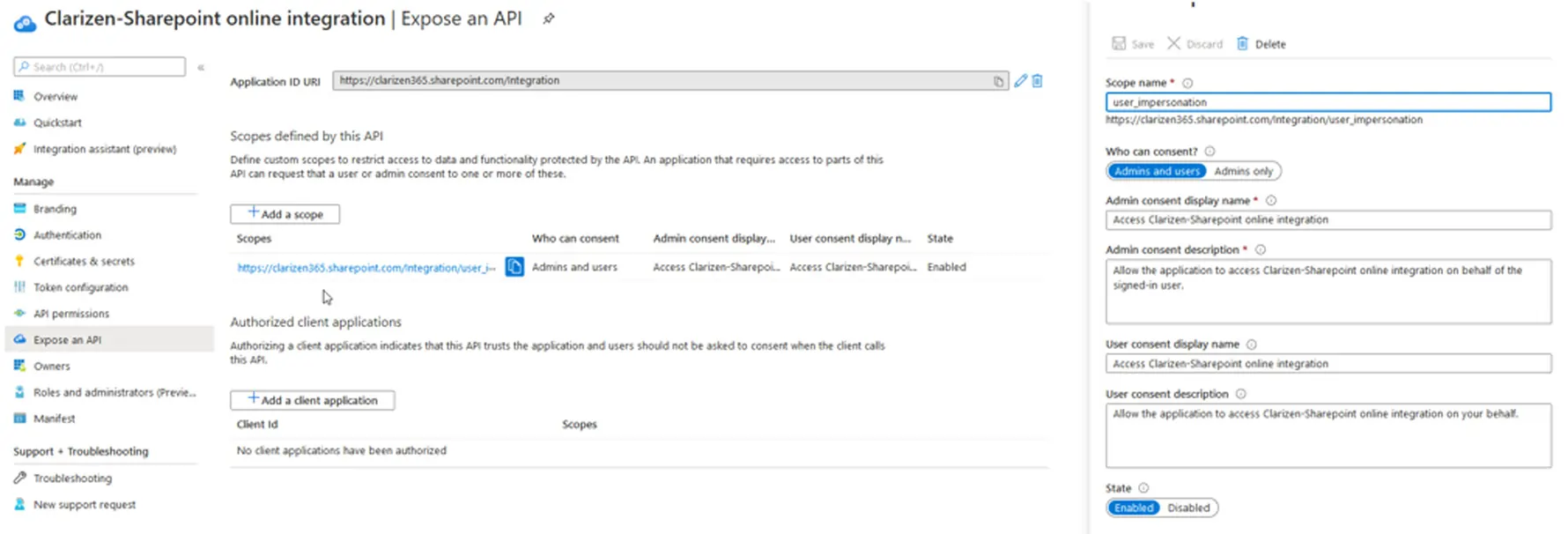
Task: Open API permissions
Action: click(x=71, y=314)
